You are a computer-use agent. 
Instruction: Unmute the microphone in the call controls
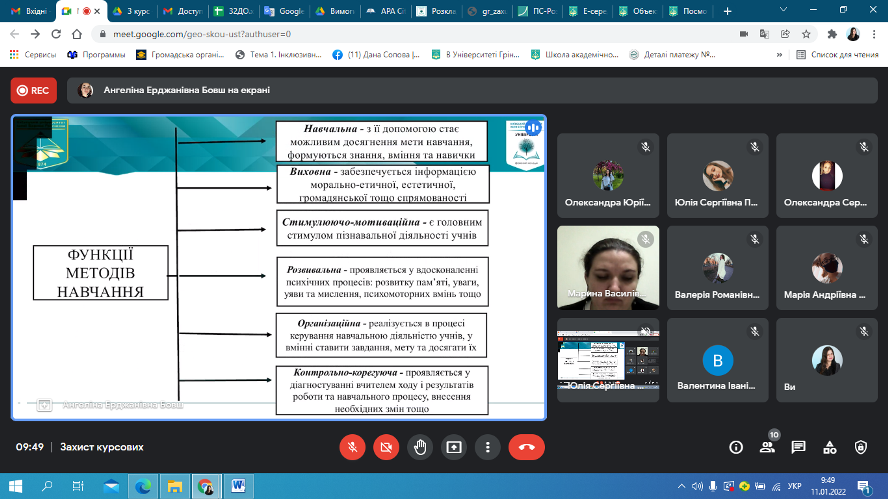point(351,447)
